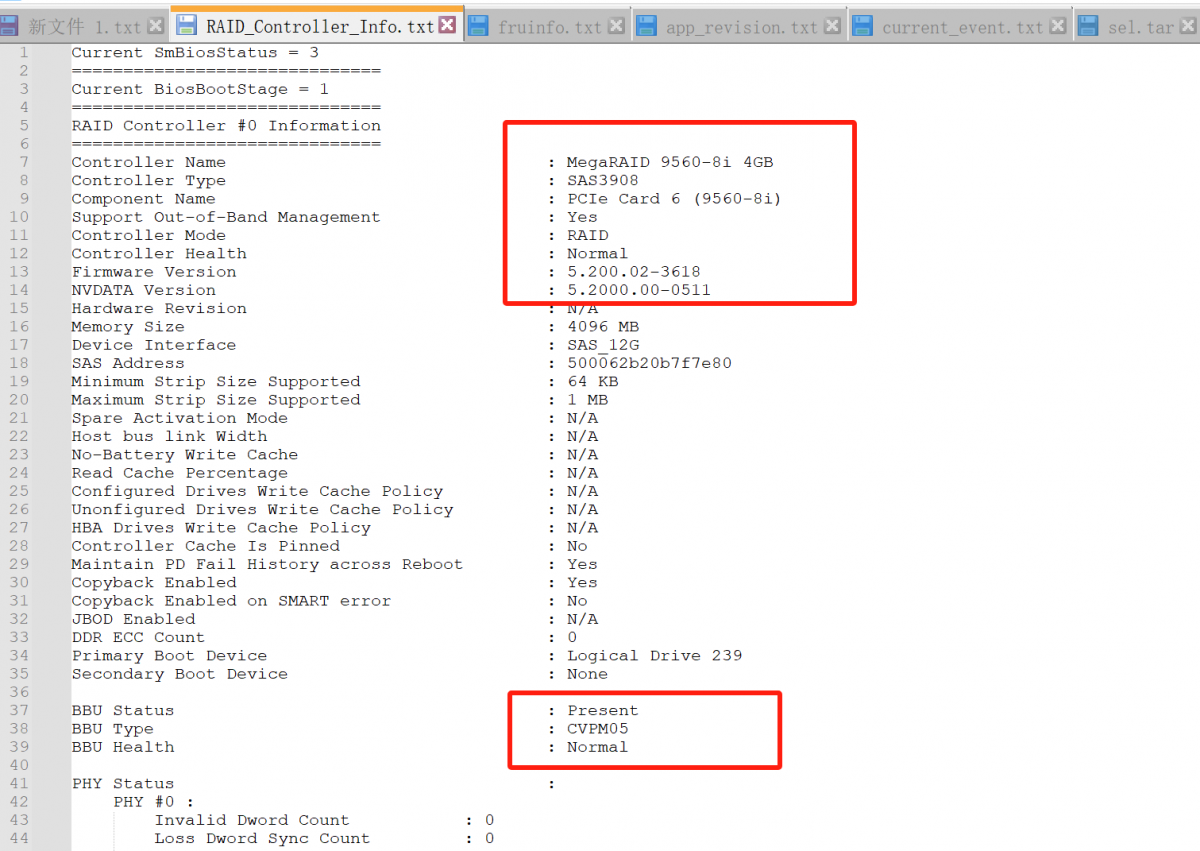Viewport: 1200px width, 851px height.
Task: Click the disk icon on the 新文件 1.txt tab
Action: coord(9,27)
